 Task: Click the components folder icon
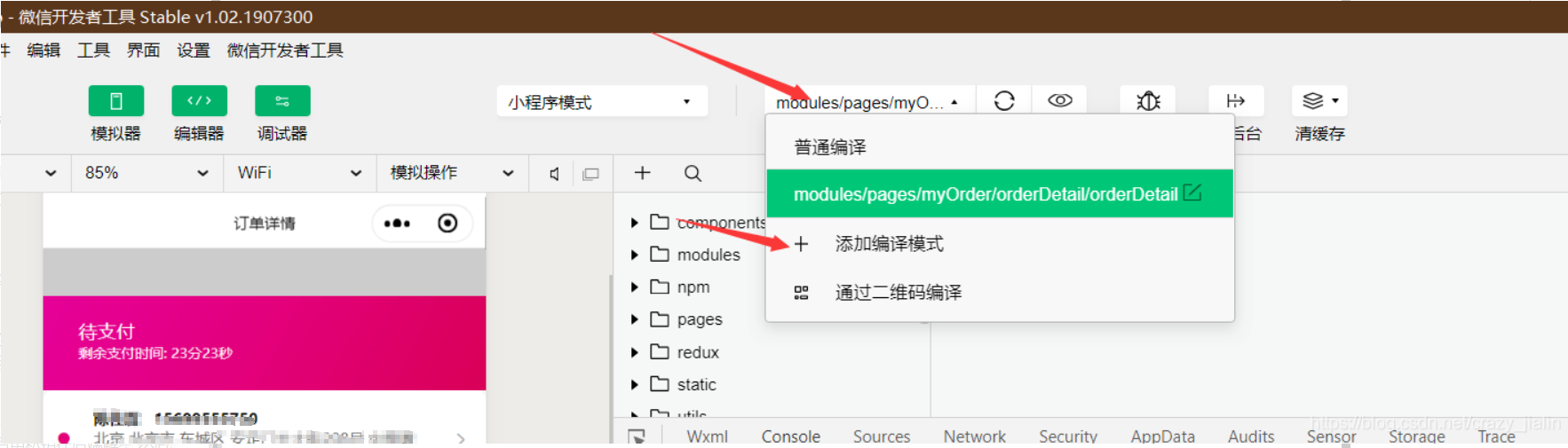pyautogui.click(x=659, y=222)
